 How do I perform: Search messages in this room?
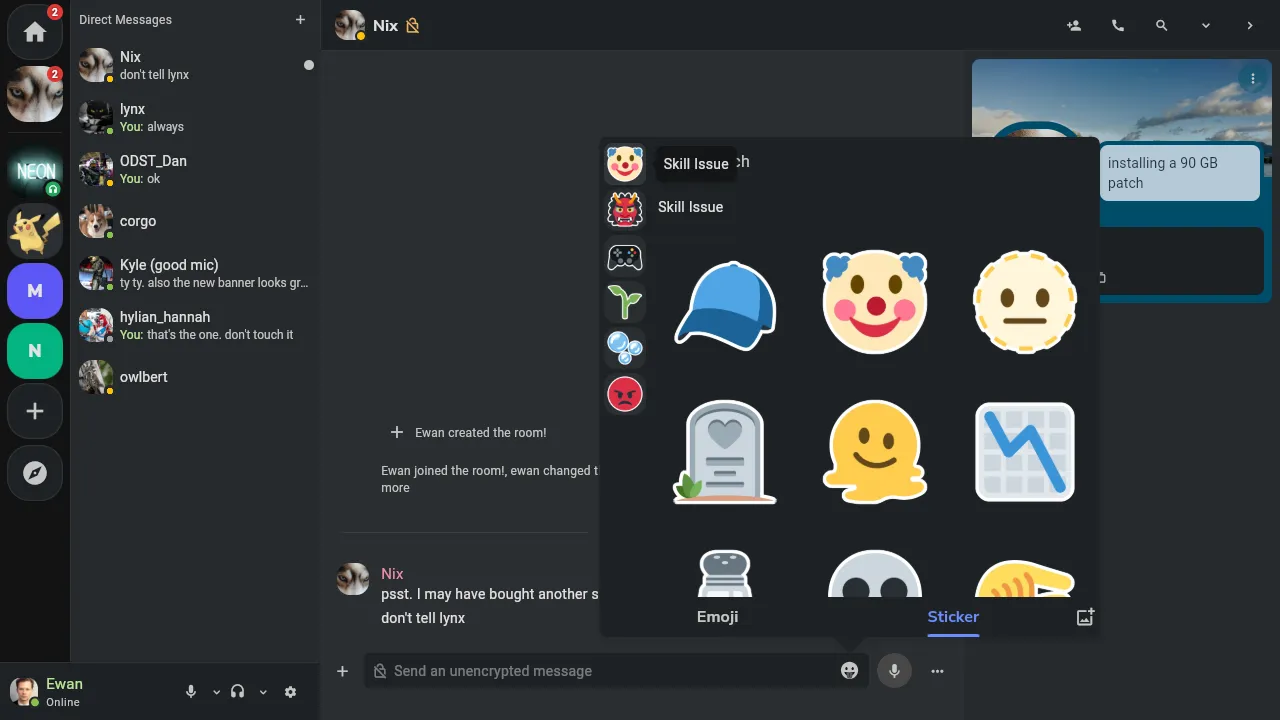[1162, 26]
